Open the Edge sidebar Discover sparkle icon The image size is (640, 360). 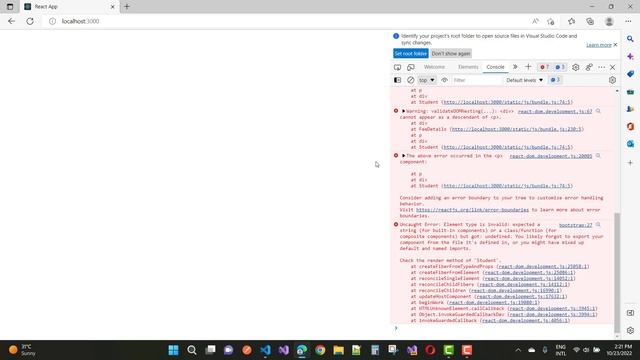point(630,56)
